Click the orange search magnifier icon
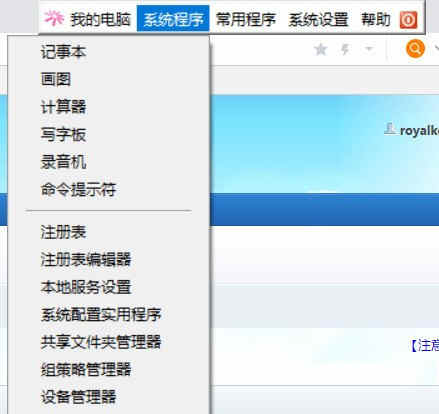Image resolution: width=439 pixels, height=414 pixels. pos(415,49)
